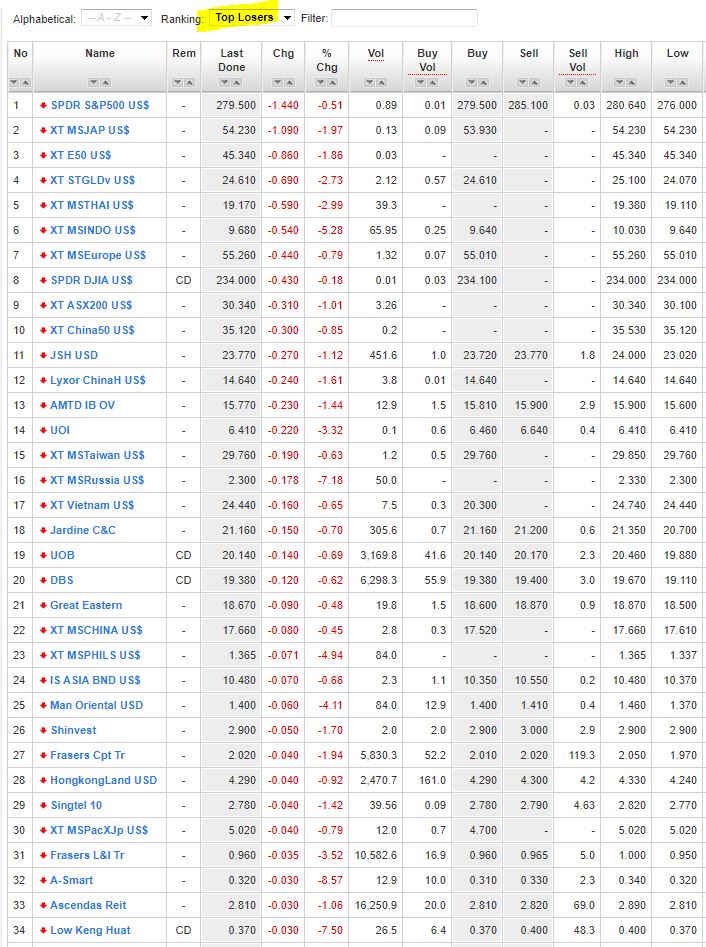
Task: Open Shinvest stock link
Action: click(x=73, y=730)
